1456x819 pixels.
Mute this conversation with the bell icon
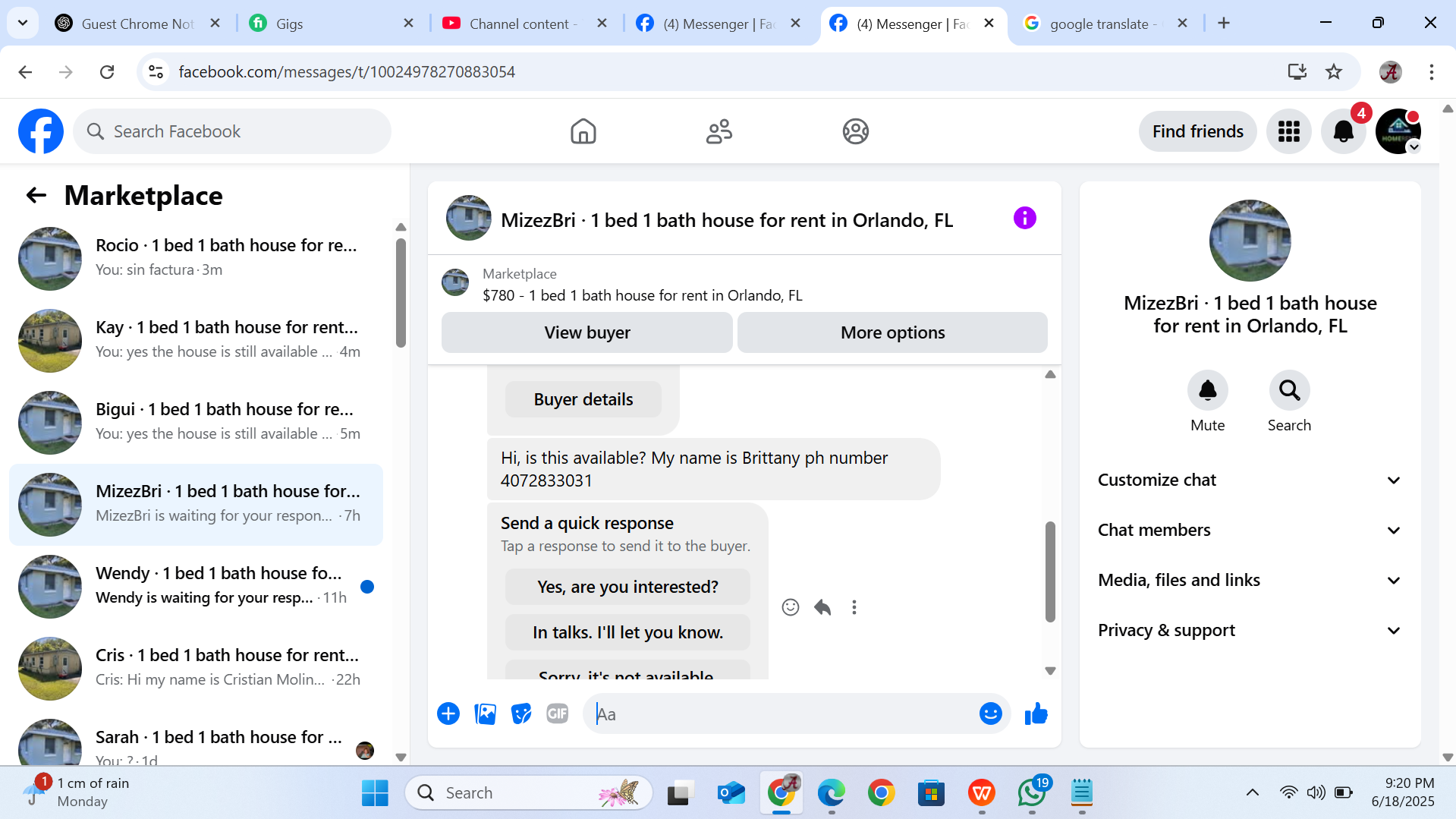click(1207, 390)
